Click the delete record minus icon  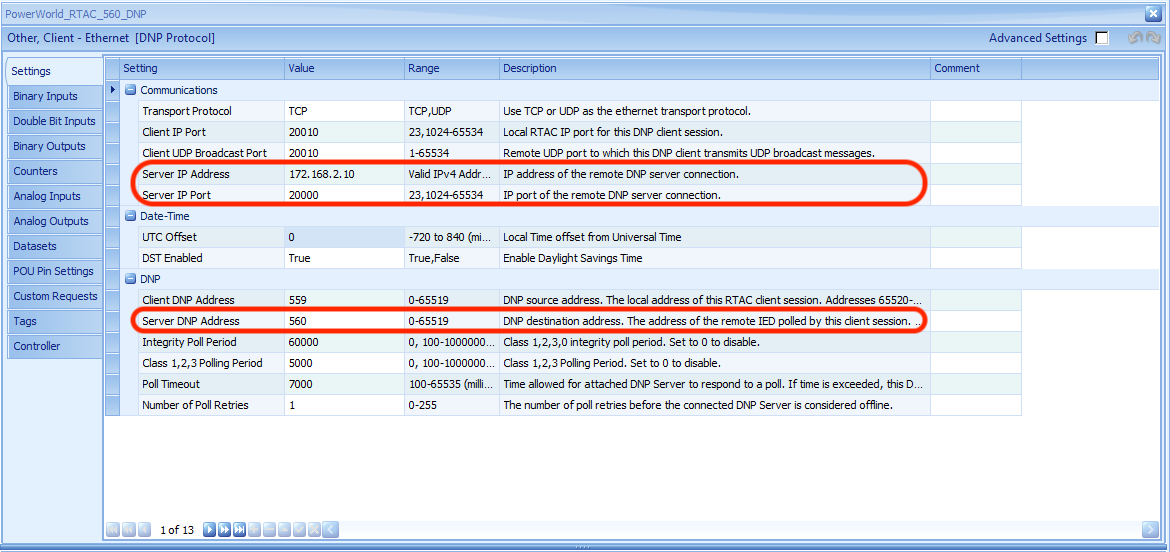[x=269, y=530]
